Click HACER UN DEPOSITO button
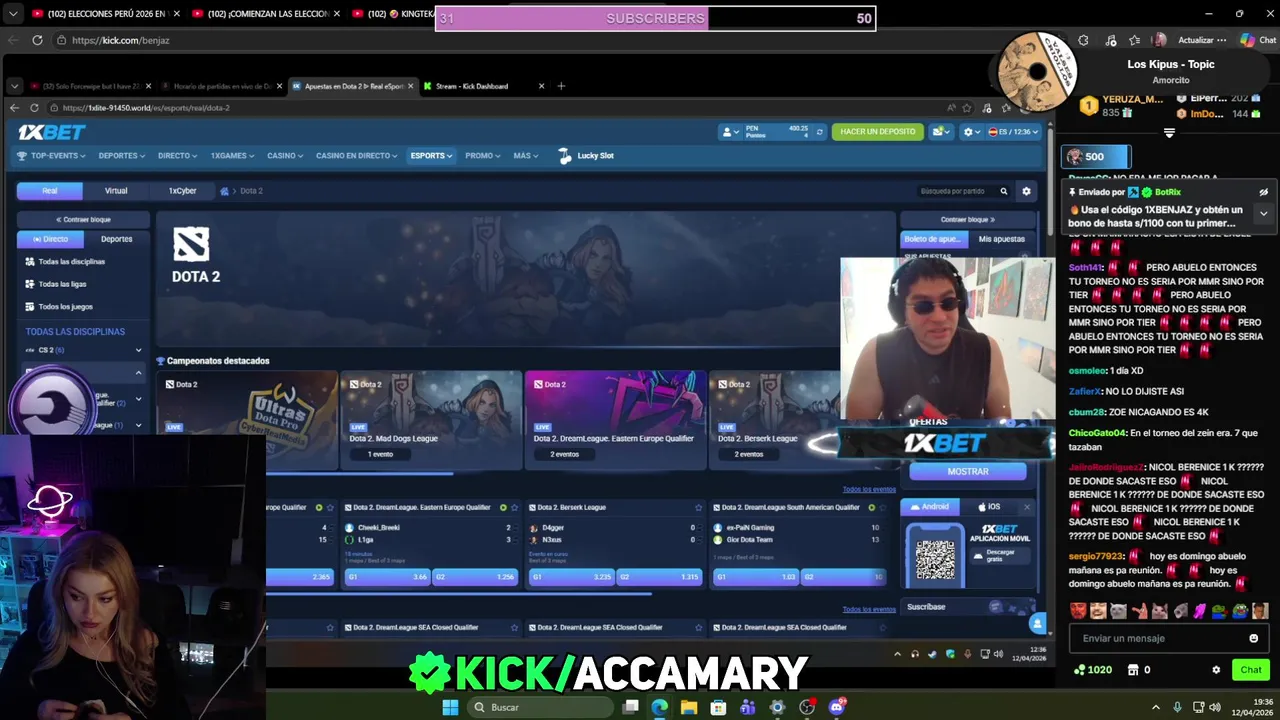This screenshot has width=1280, height=720. pyautogui.click(x=877, y=132)
